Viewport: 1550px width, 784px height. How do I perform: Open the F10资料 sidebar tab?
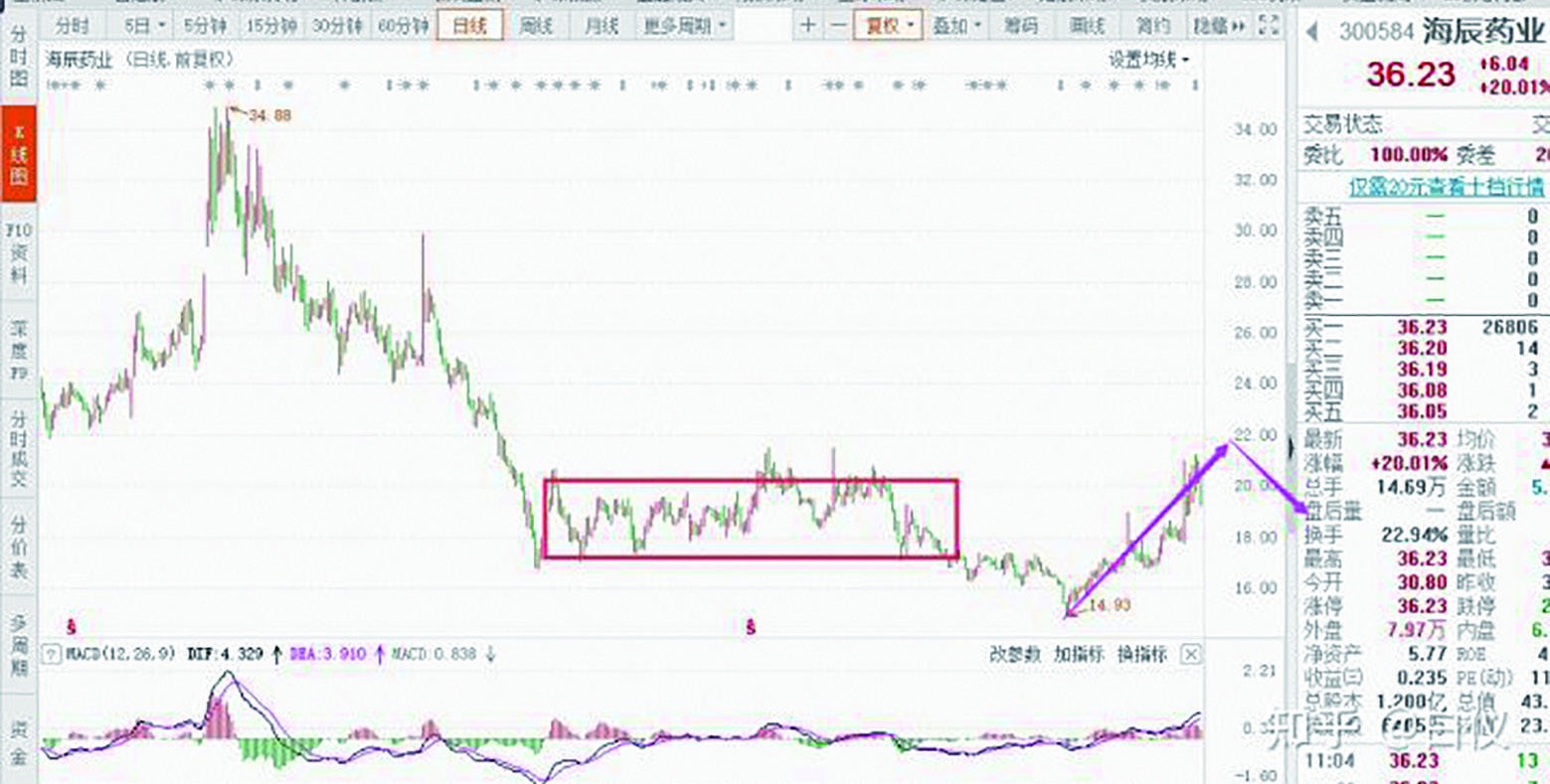[x=18, y=252]
